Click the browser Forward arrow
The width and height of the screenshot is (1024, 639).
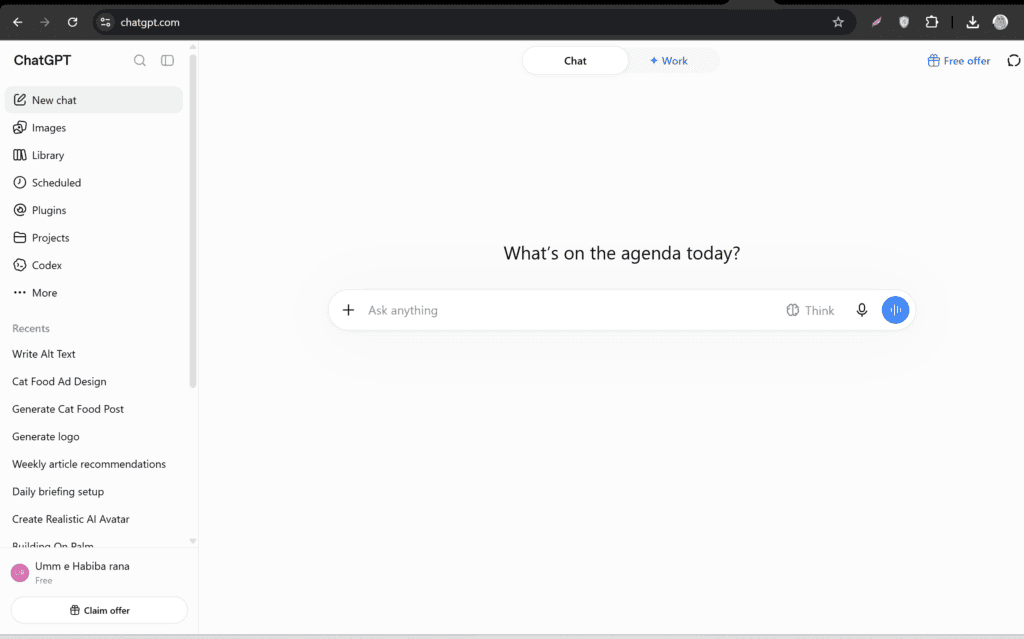pyautogui.click(x=44, y=22)
